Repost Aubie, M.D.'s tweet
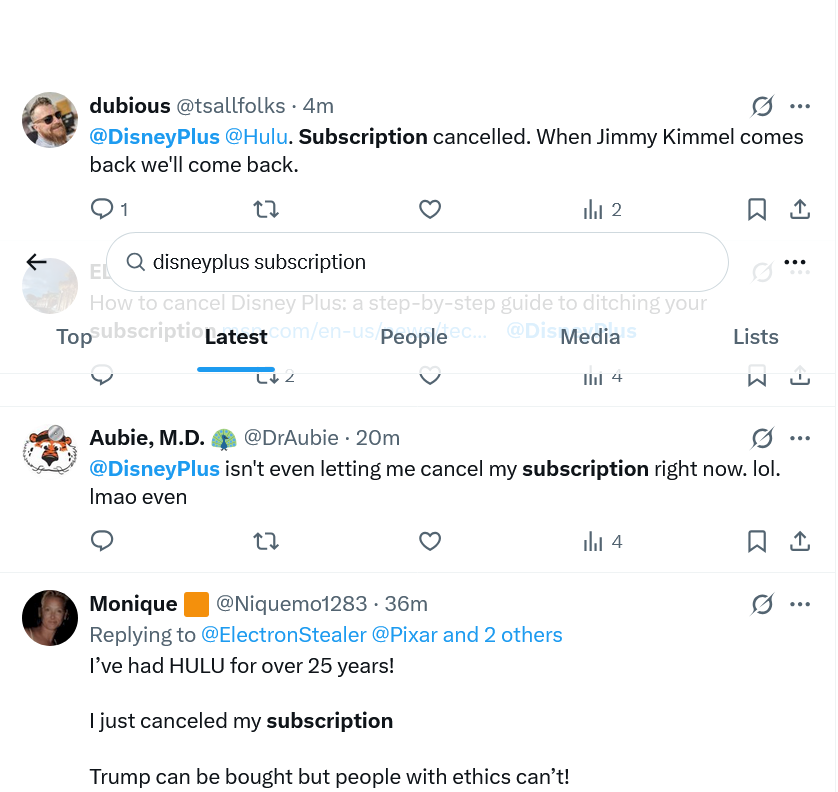The height and width of the screenshot is (792, 838). pos(265,541)
